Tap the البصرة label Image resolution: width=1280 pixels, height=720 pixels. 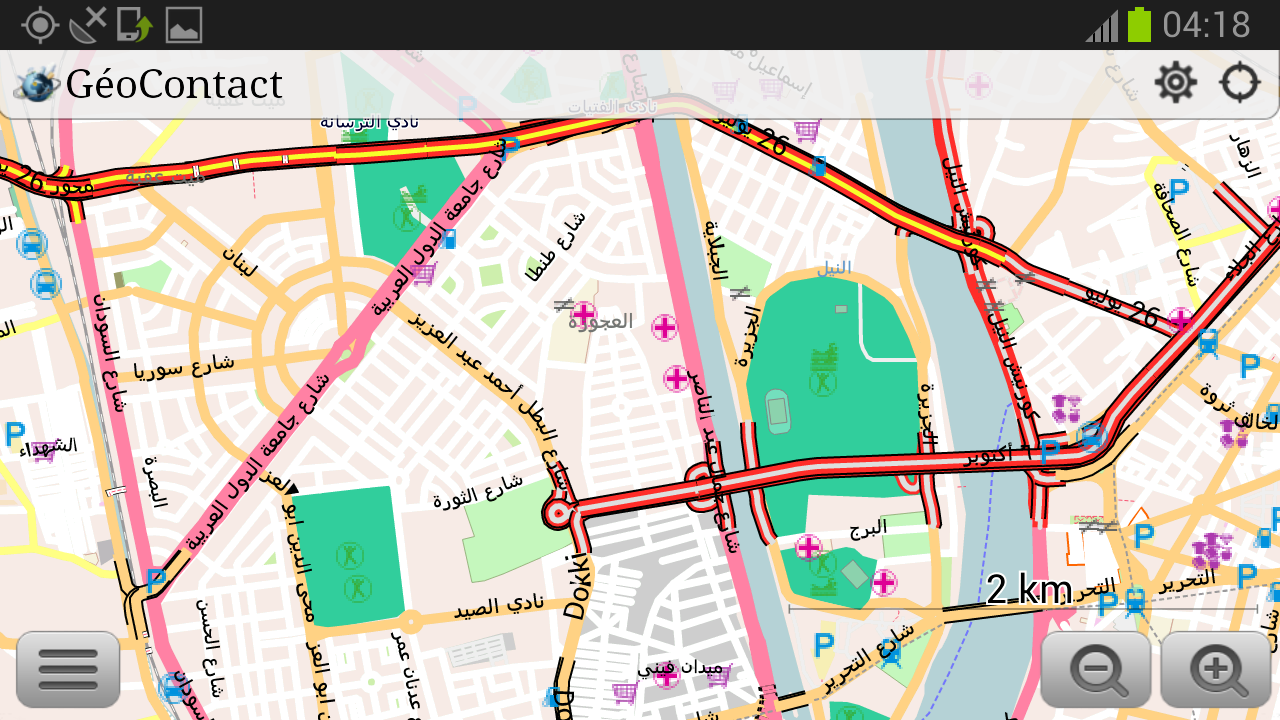(x=152, y=482)
